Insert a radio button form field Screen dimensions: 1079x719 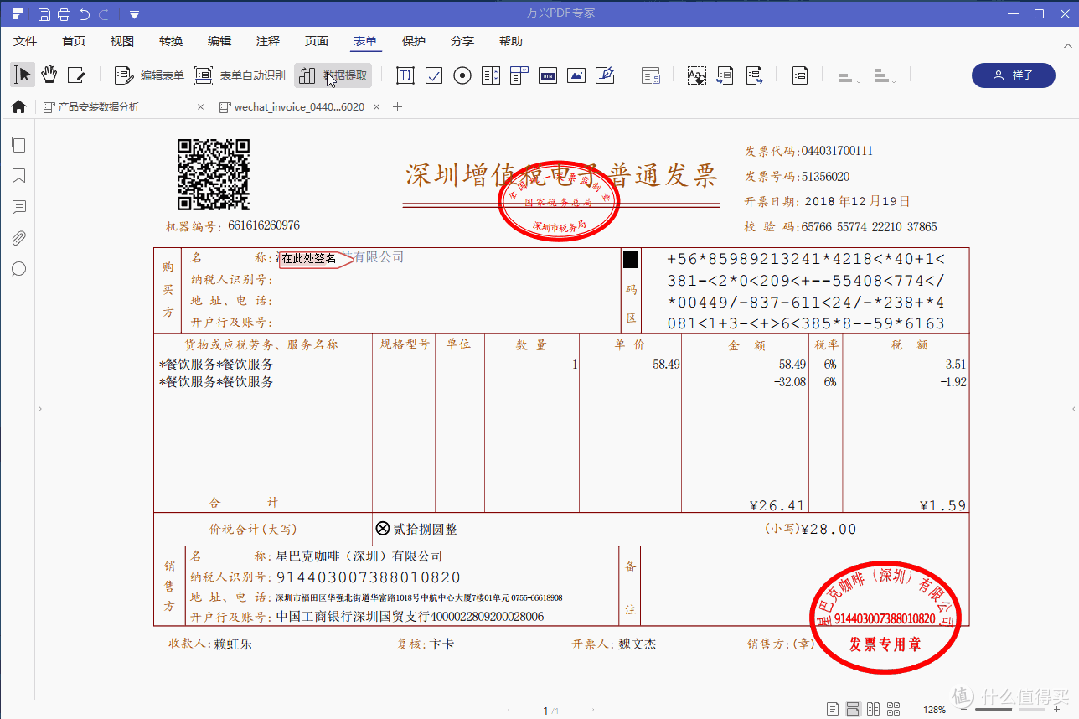pyautogui.click(x=462, y=75)
